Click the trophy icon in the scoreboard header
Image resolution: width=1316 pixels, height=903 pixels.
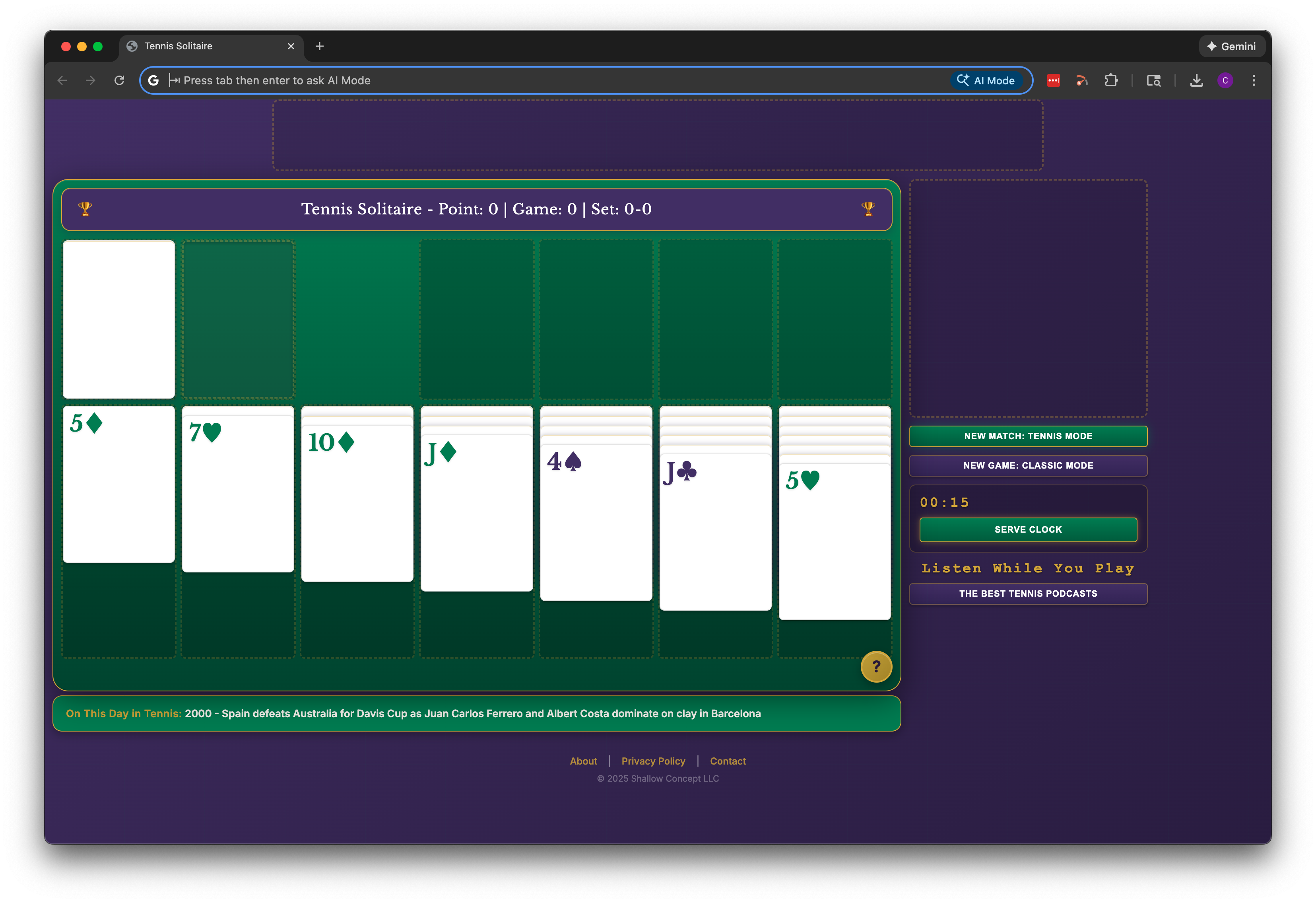point(85,208)
